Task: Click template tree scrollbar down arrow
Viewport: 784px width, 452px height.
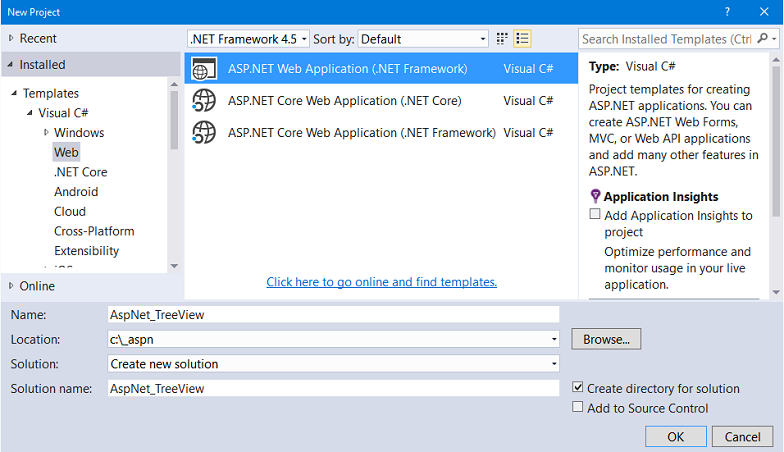Action: 174,266
